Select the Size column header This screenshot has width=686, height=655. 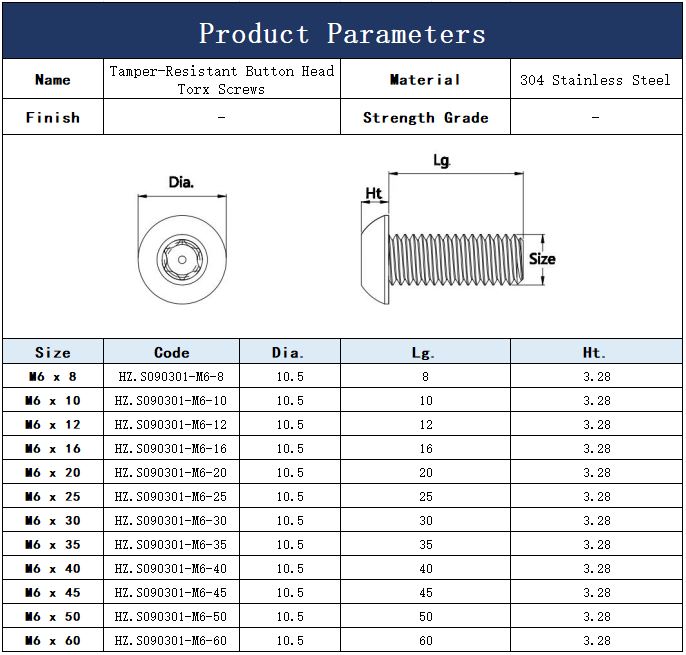click(x=53, y=352)
